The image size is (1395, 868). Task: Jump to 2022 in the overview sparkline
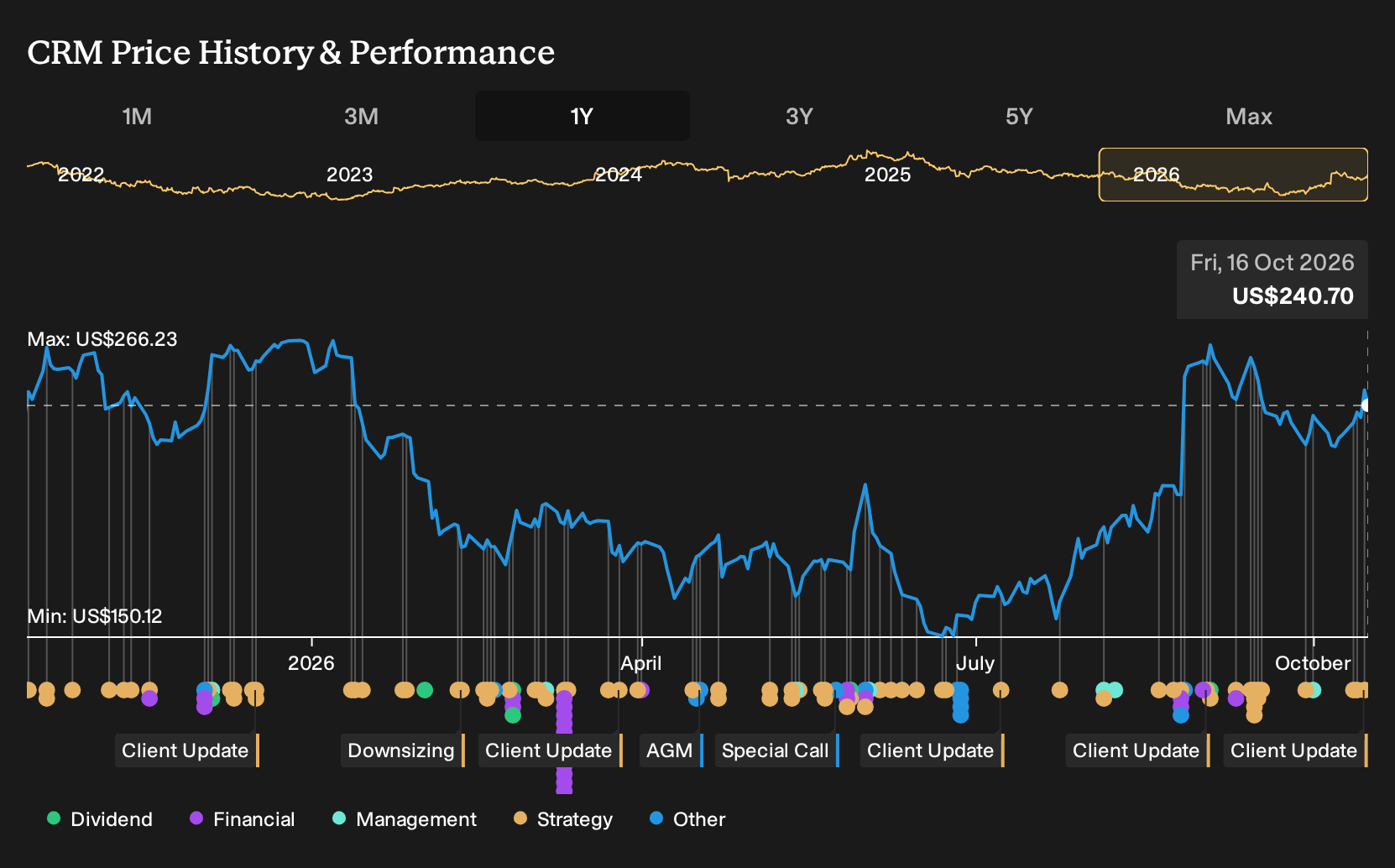(81, 175)
